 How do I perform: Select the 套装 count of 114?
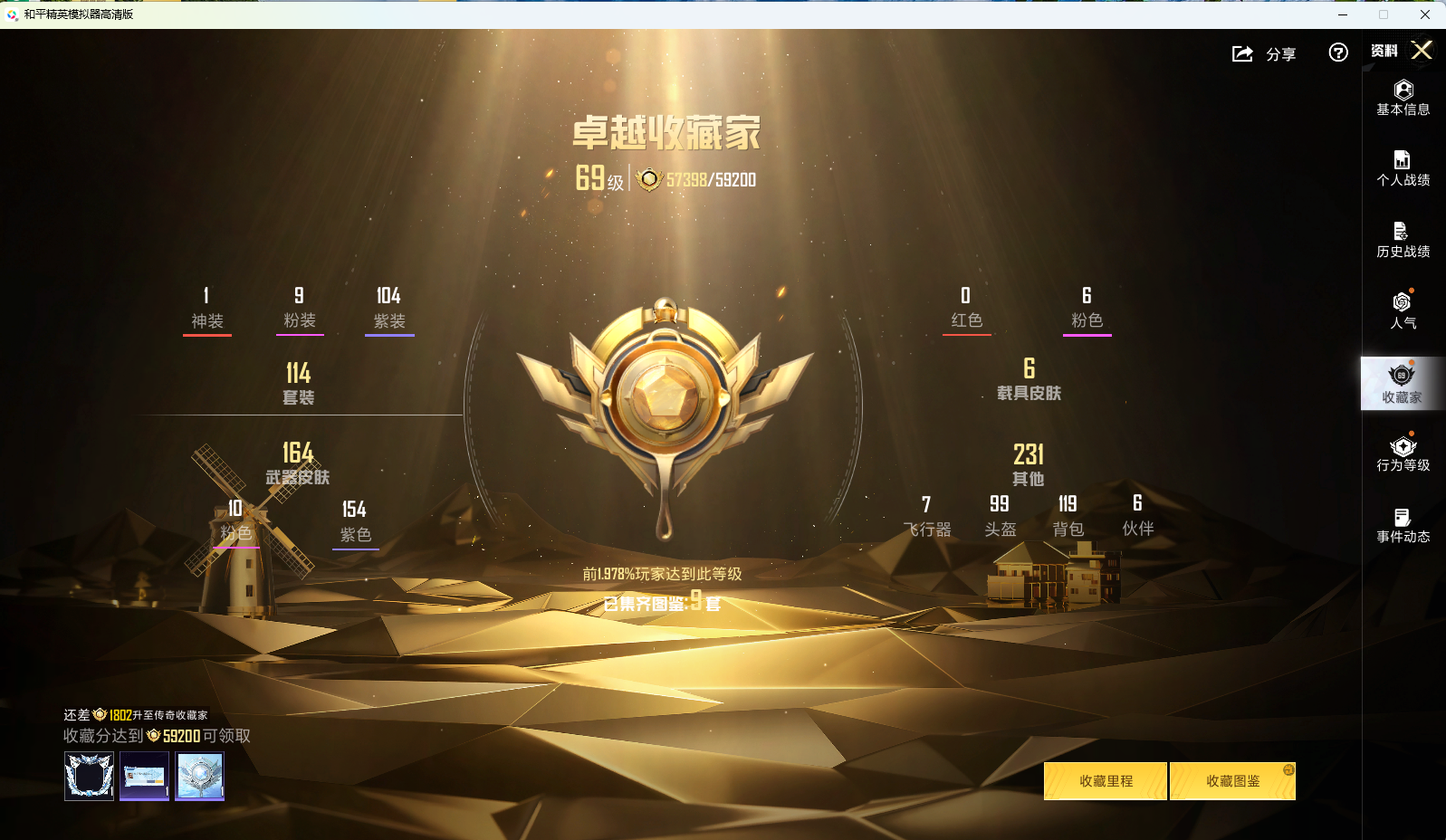click(298, 374)
